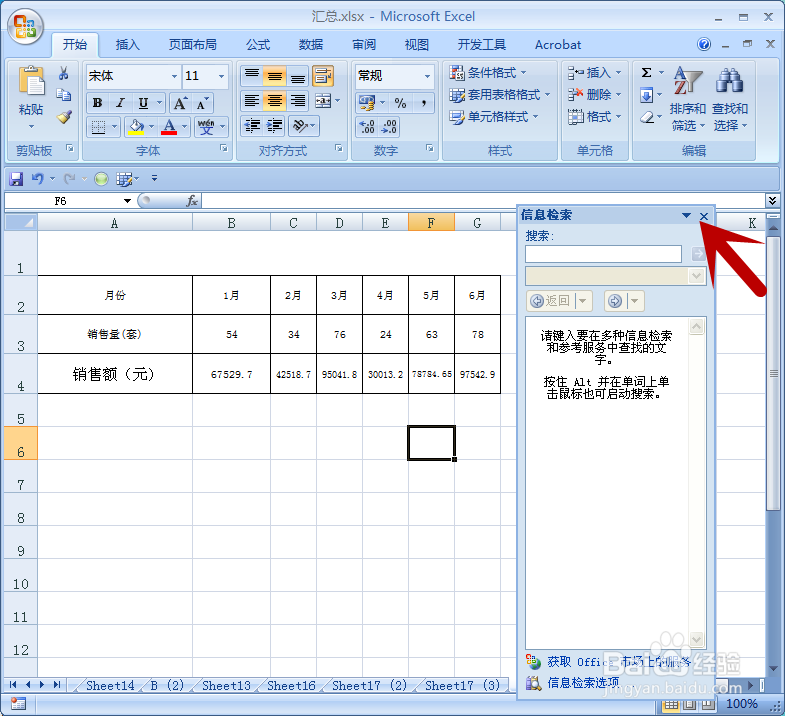Open the font size 11 dropdown
Viewport: 785px width, 716px height.
[x=221, y=76]
